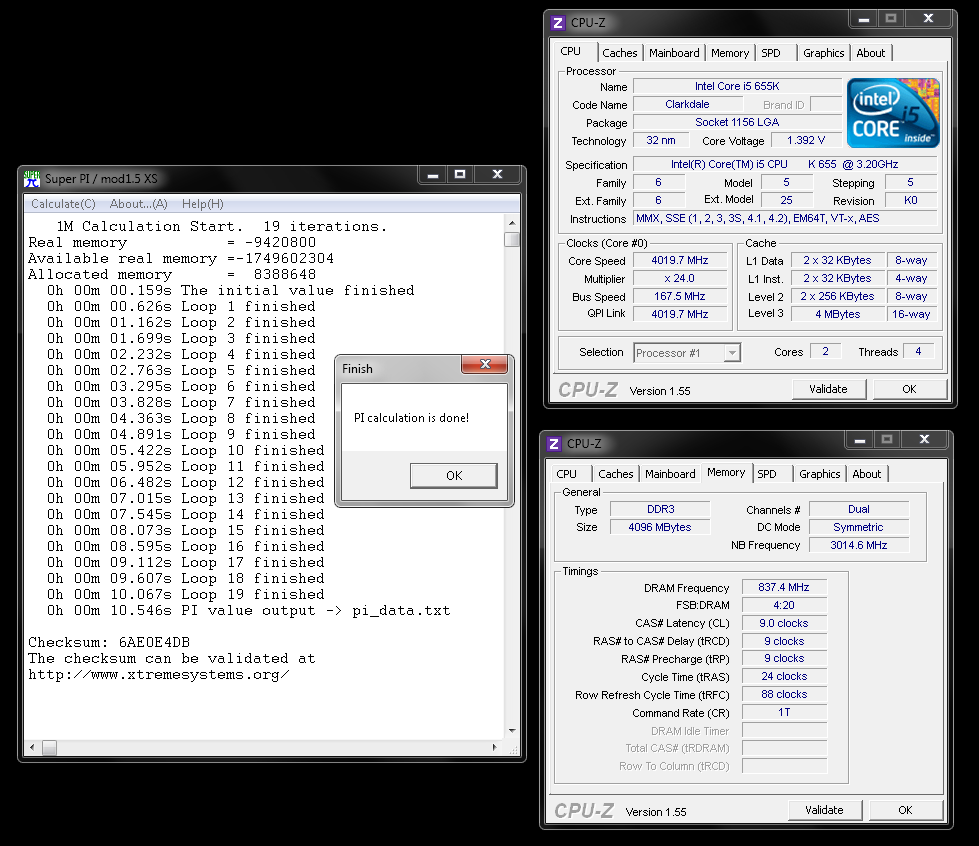Click the Super PI horizontal scrollbar thumb
Viewport: 979px width, 846px height.
[x=49, y=747]
